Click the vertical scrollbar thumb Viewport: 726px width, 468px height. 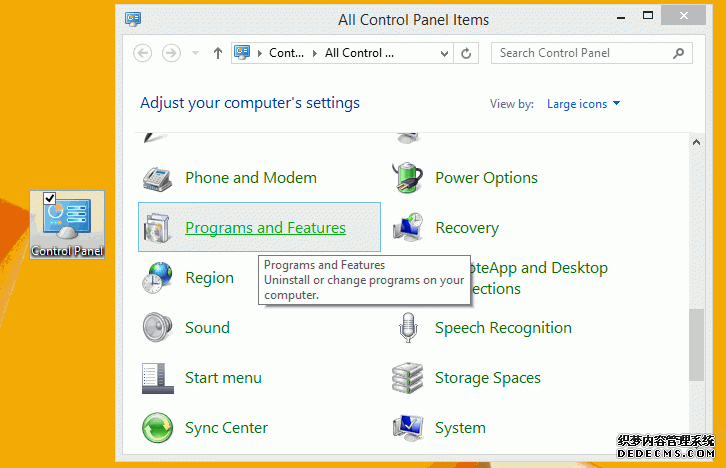pyautogui.click(x=696, y=345)
